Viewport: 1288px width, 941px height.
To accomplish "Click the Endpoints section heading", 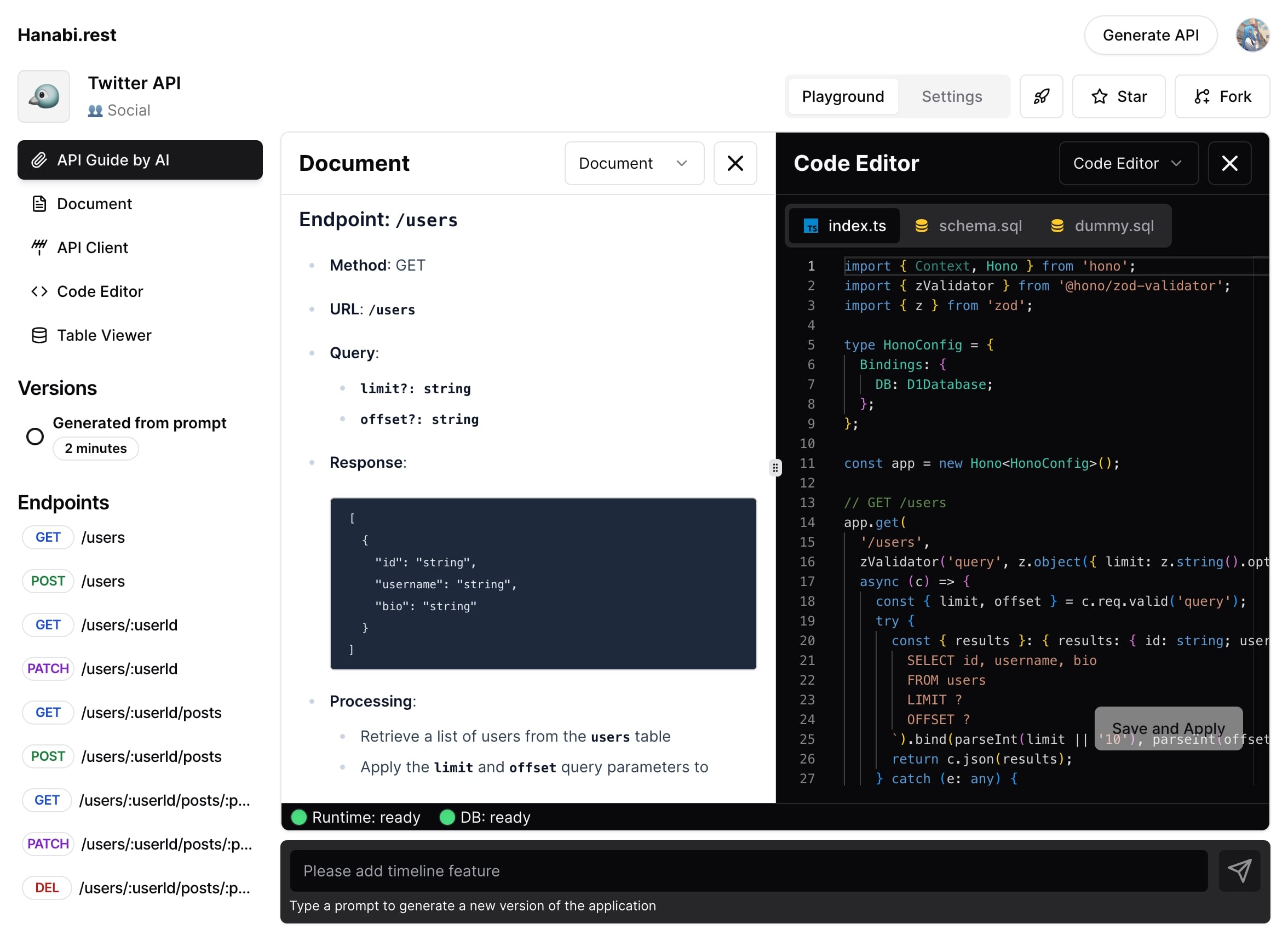I will [x=63, y=502].
